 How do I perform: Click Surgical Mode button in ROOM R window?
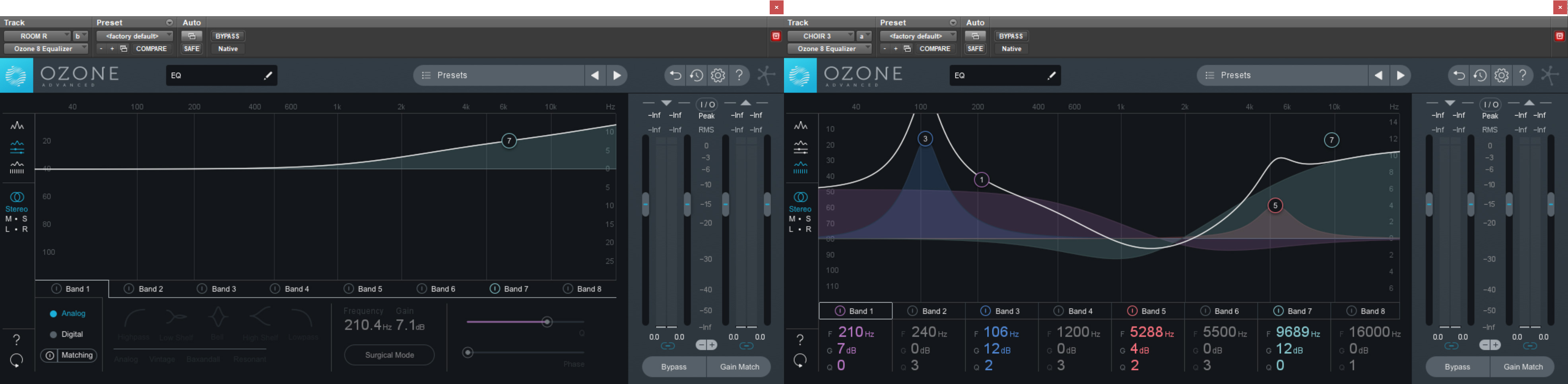tap(390, 355)
